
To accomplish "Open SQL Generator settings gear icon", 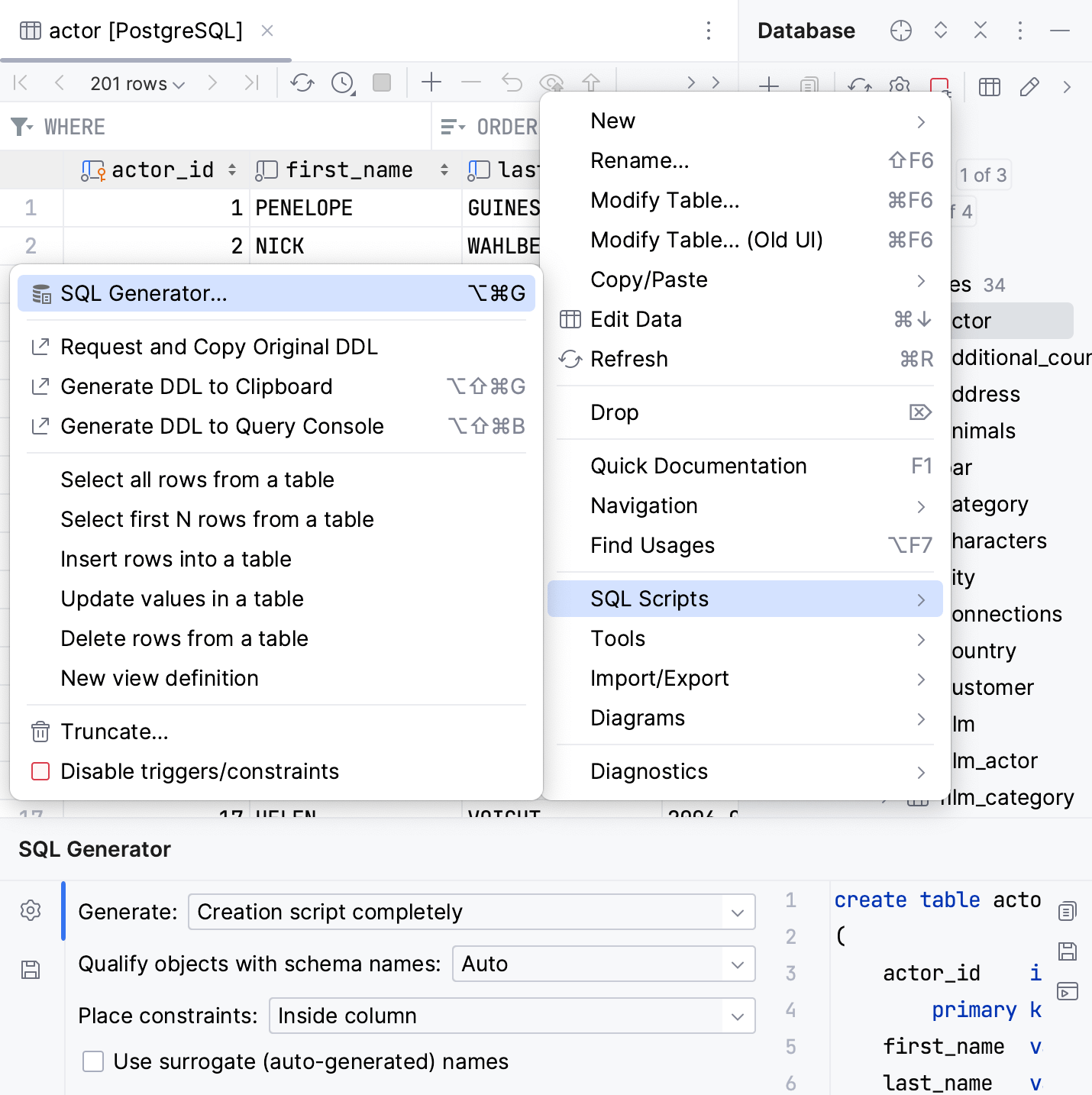I will coord(31,910).
